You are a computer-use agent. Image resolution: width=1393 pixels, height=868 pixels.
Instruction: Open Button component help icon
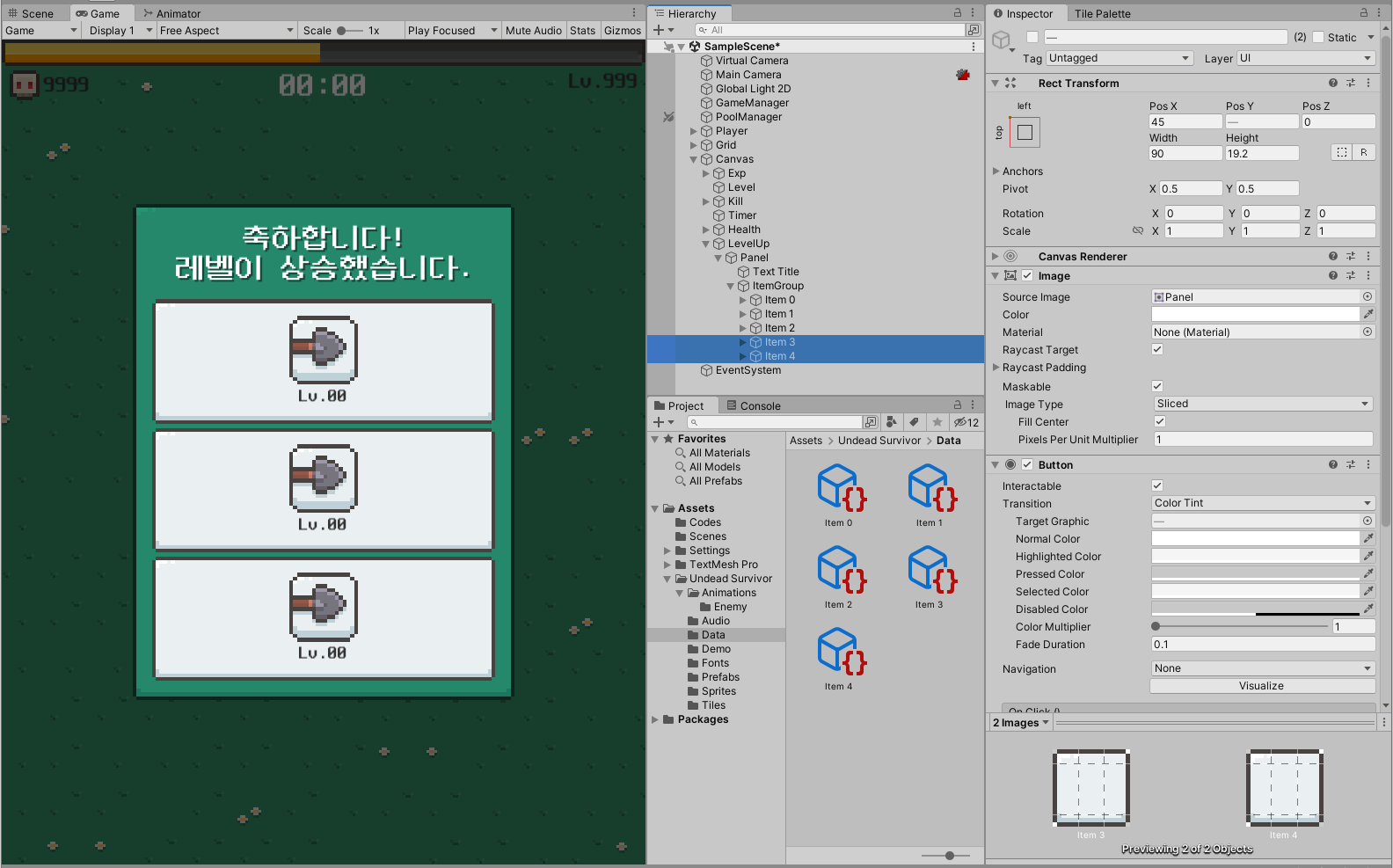1333,464
